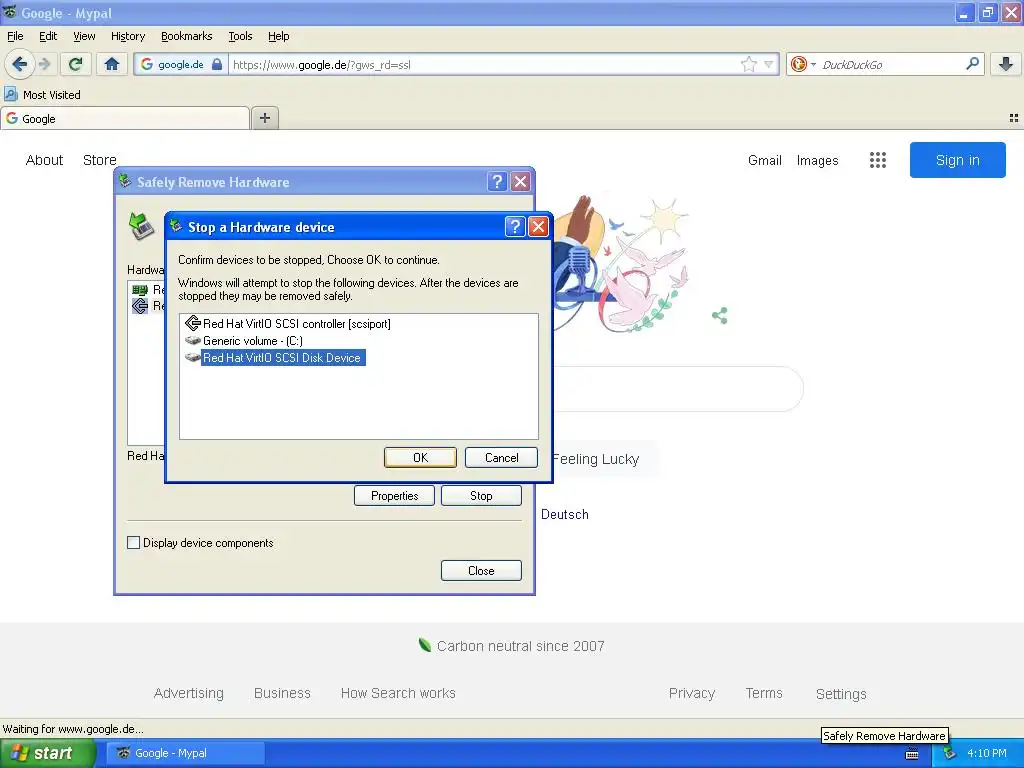Click the search magnifier icon
This screenshot has width=1024, height=768.
tap(972, 64)
